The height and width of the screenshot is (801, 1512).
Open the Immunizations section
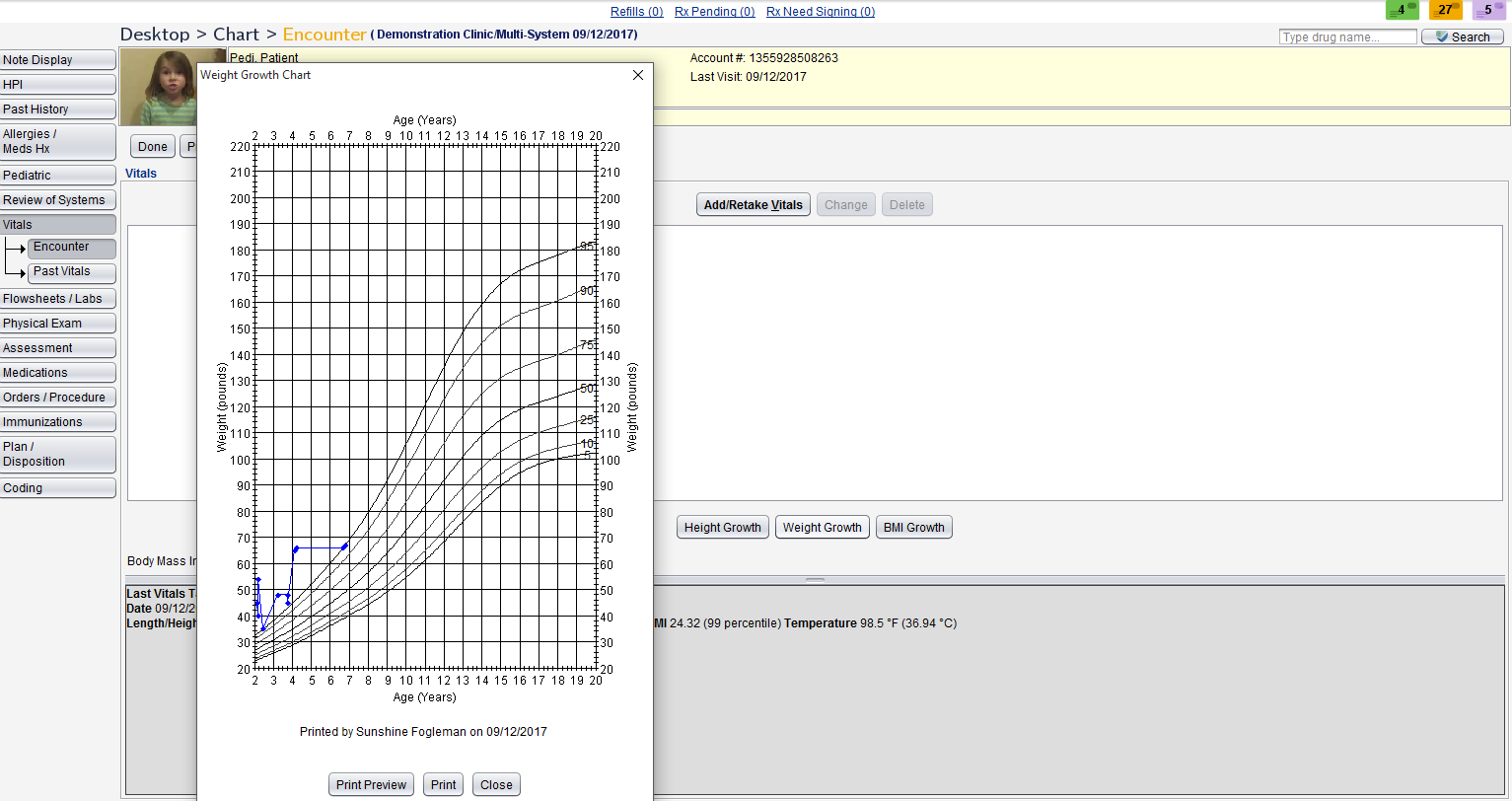58,422
